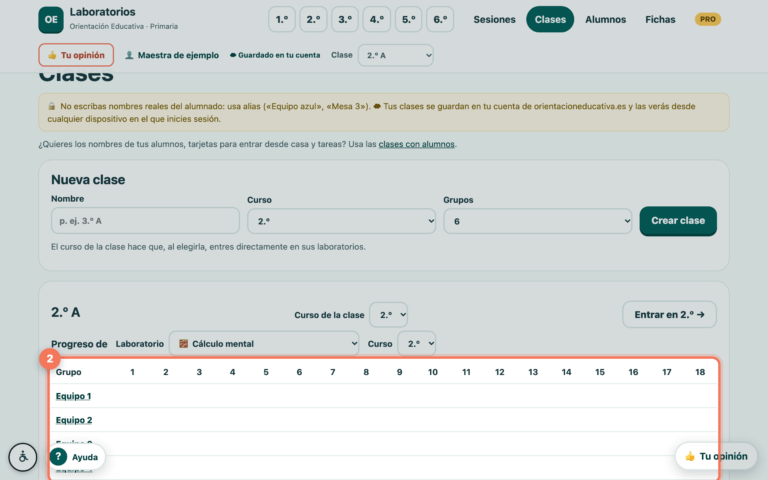The image size is (768, 480).
Task: Click the top Tu opinión button
Action: point(76,55)
